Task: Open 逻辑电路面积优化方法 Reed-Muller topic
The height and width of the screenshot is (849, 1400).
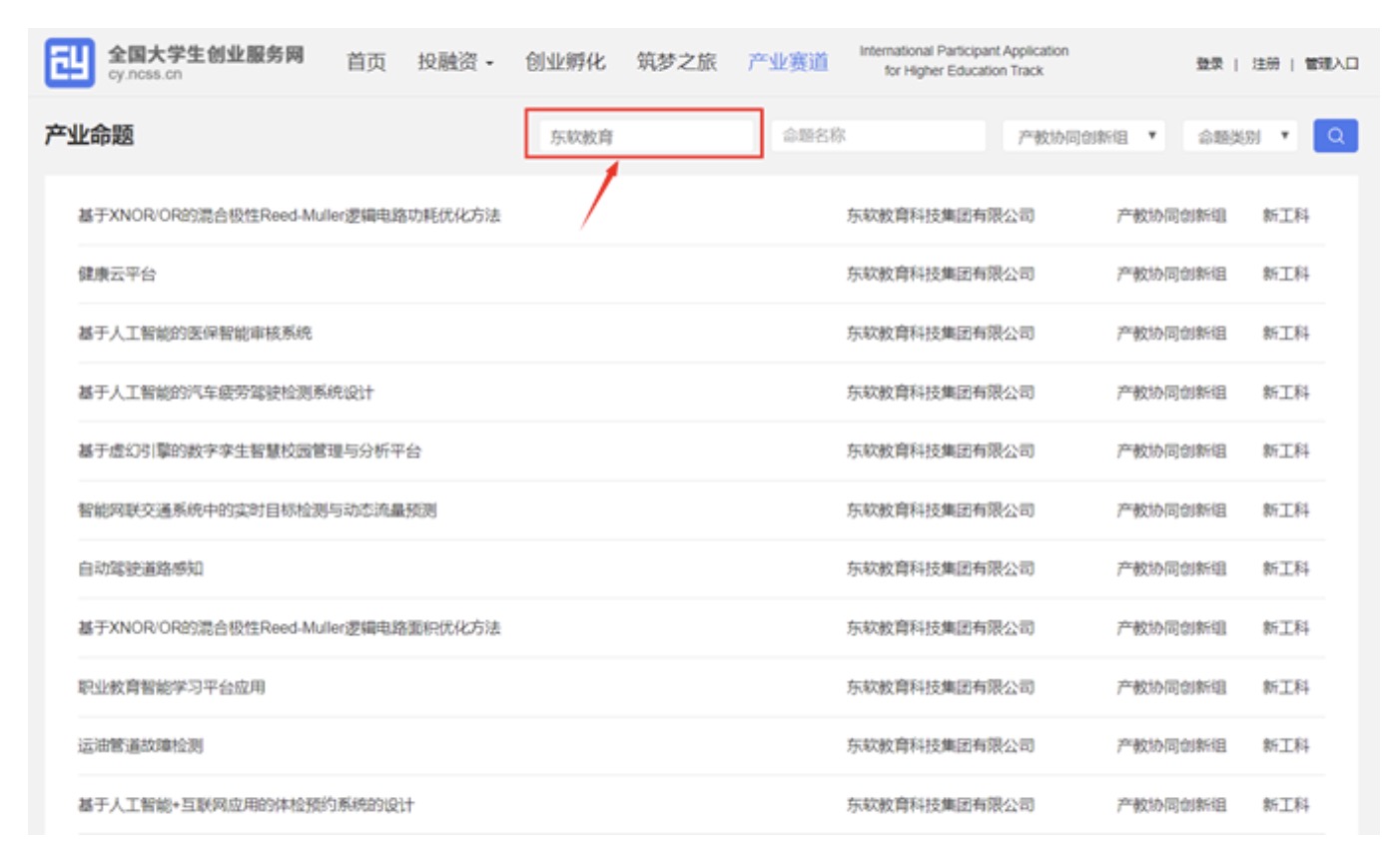Action: (x=290, y=628)
